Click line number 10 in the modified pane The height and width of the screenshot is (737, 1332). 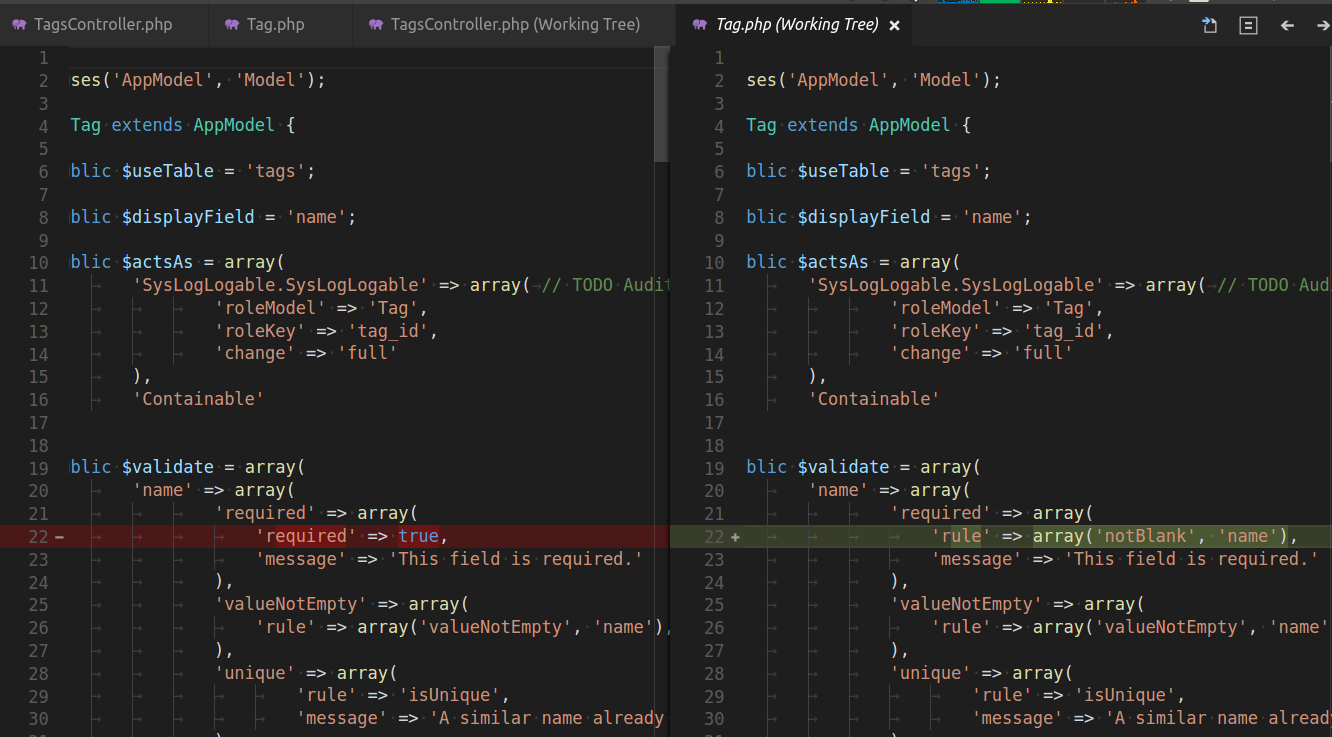click(713, 262)
